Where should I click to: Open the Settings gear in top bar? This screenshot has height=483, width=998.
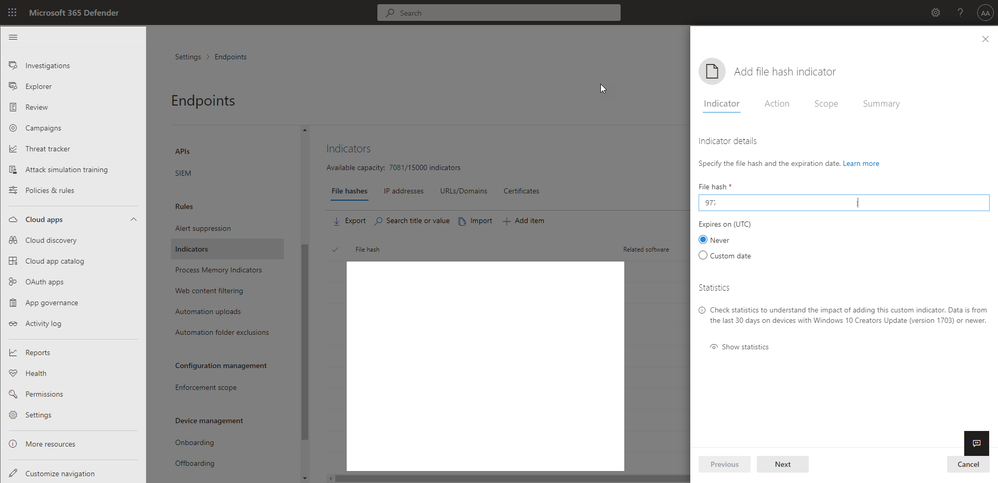tap(936, 13)
